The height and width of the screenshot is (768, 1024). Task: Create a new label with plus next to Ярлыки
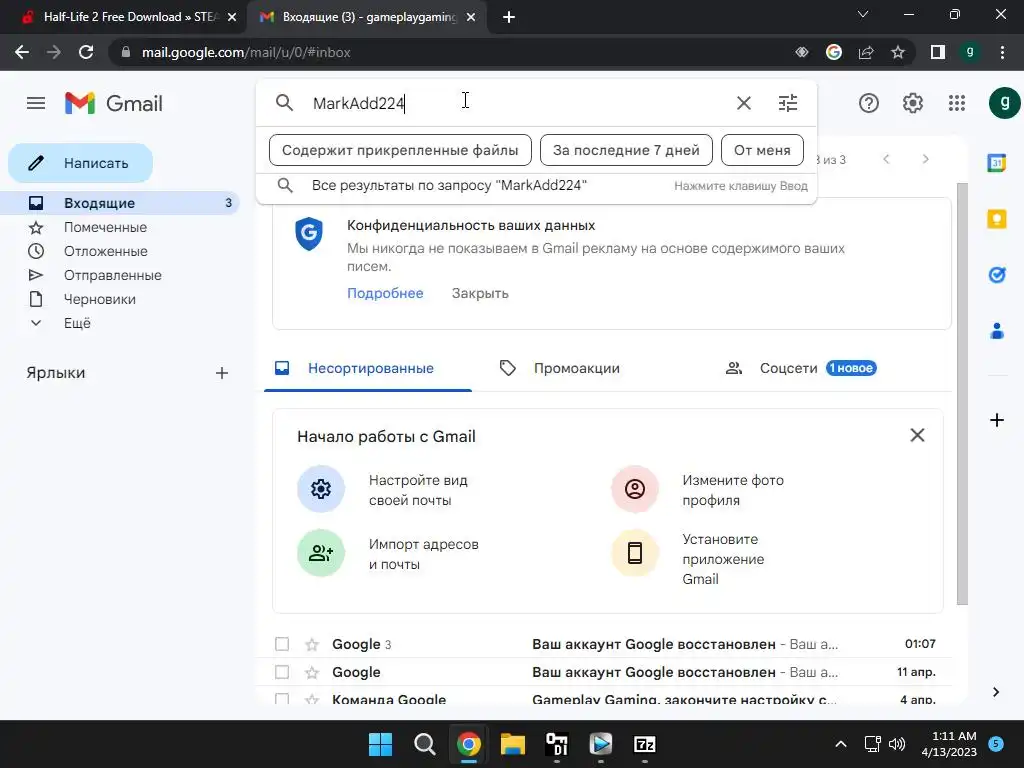(222, 373)
